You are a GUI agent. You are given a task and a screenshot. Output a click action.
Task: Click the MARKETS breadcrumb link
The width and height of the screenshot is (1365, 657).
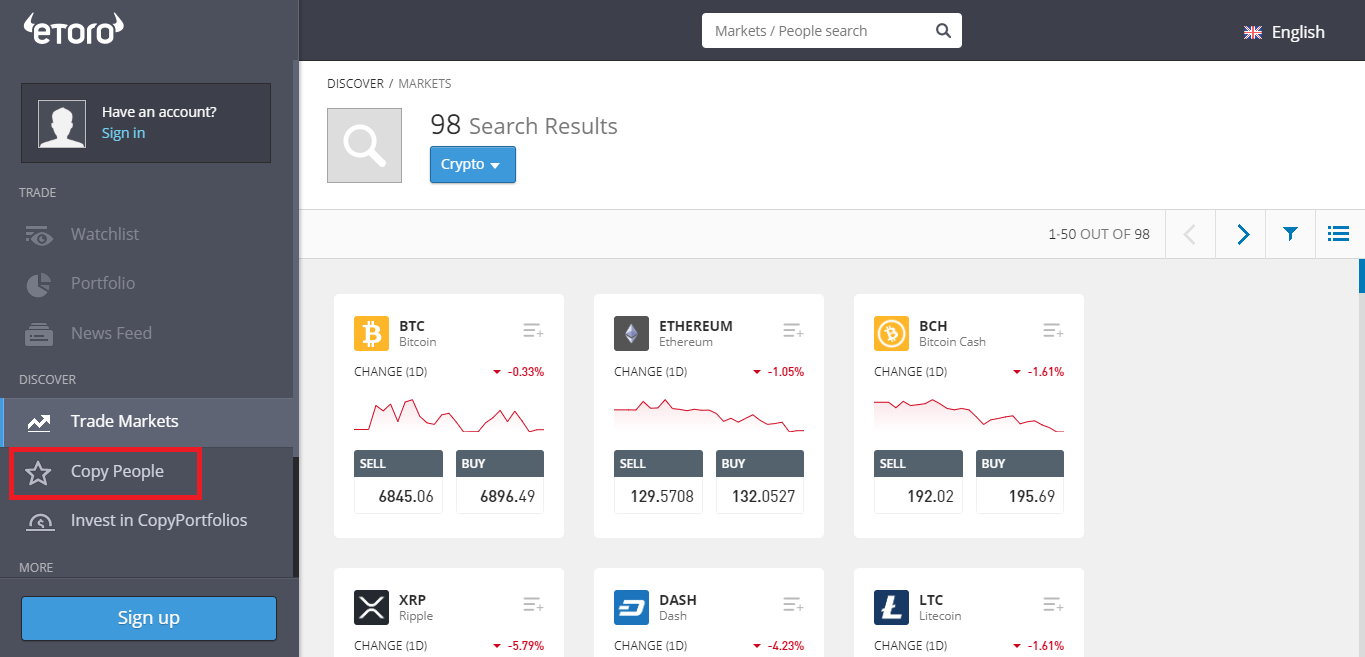[x=425, y=84]
